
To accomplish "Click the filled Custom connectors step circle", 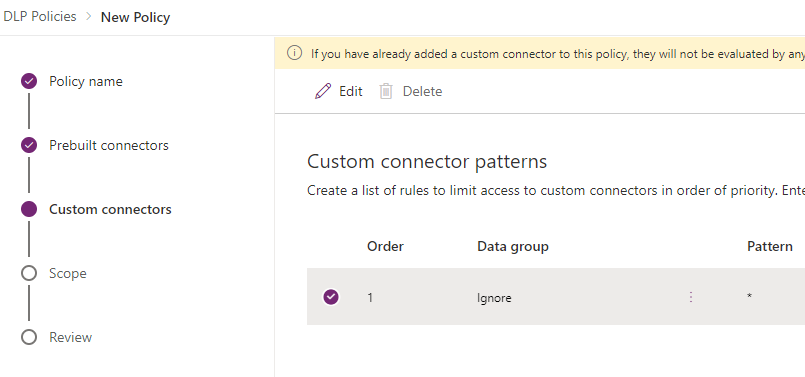I will (x=29, y=209).
